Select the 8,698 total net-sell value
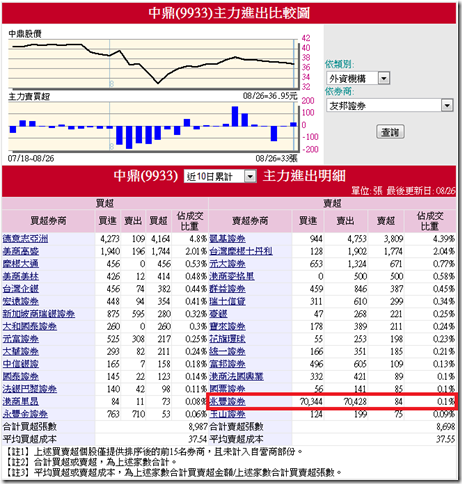This screenshot has width=462, height=484. tap(445, 427)
